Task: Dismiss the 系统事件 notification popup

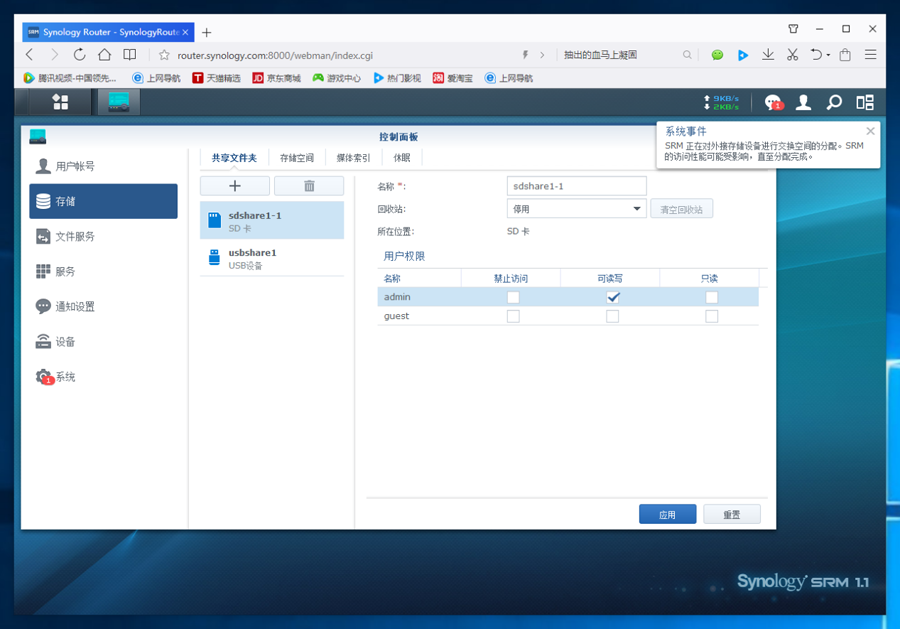Action: point(870,131)
